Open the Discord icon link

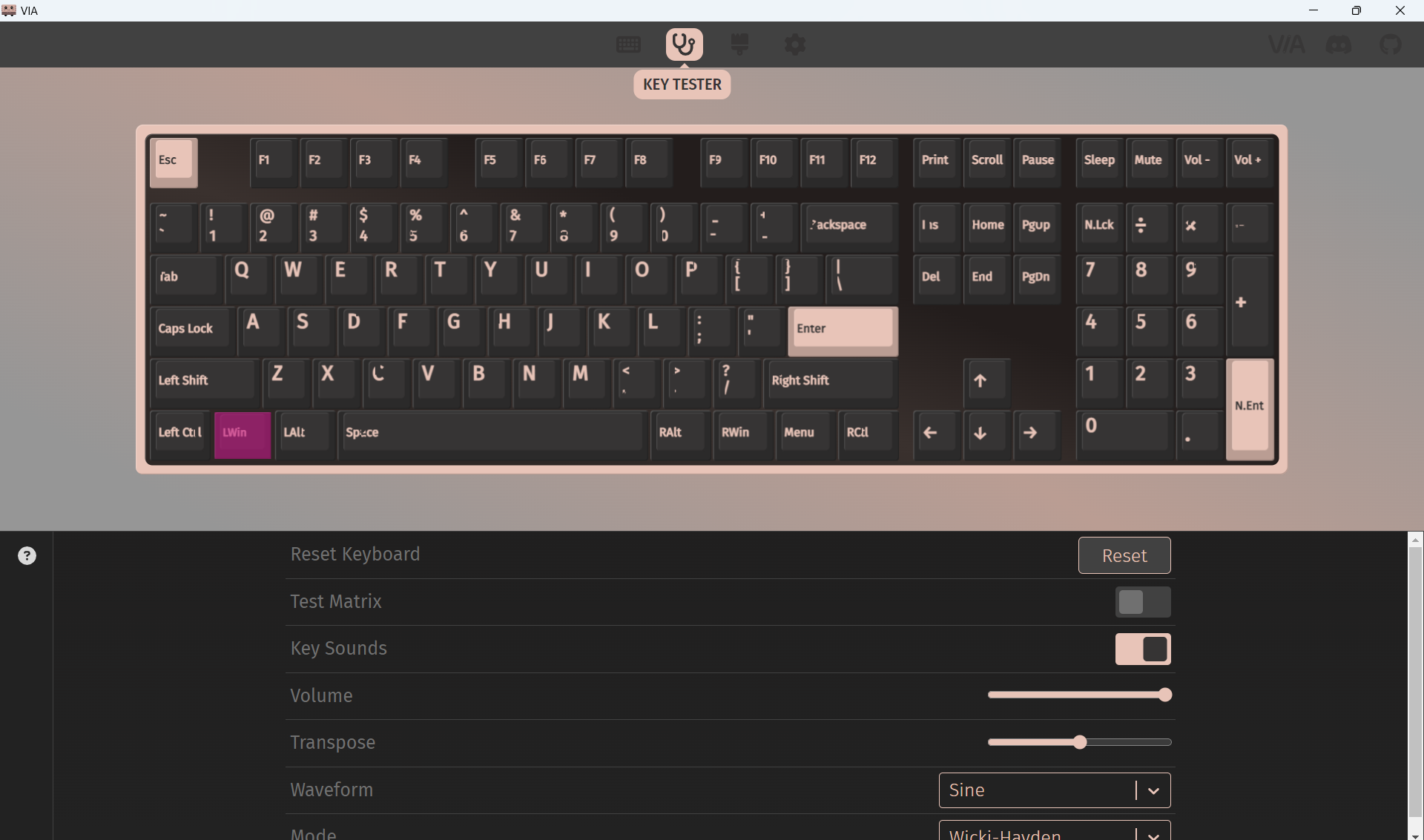1339,44
